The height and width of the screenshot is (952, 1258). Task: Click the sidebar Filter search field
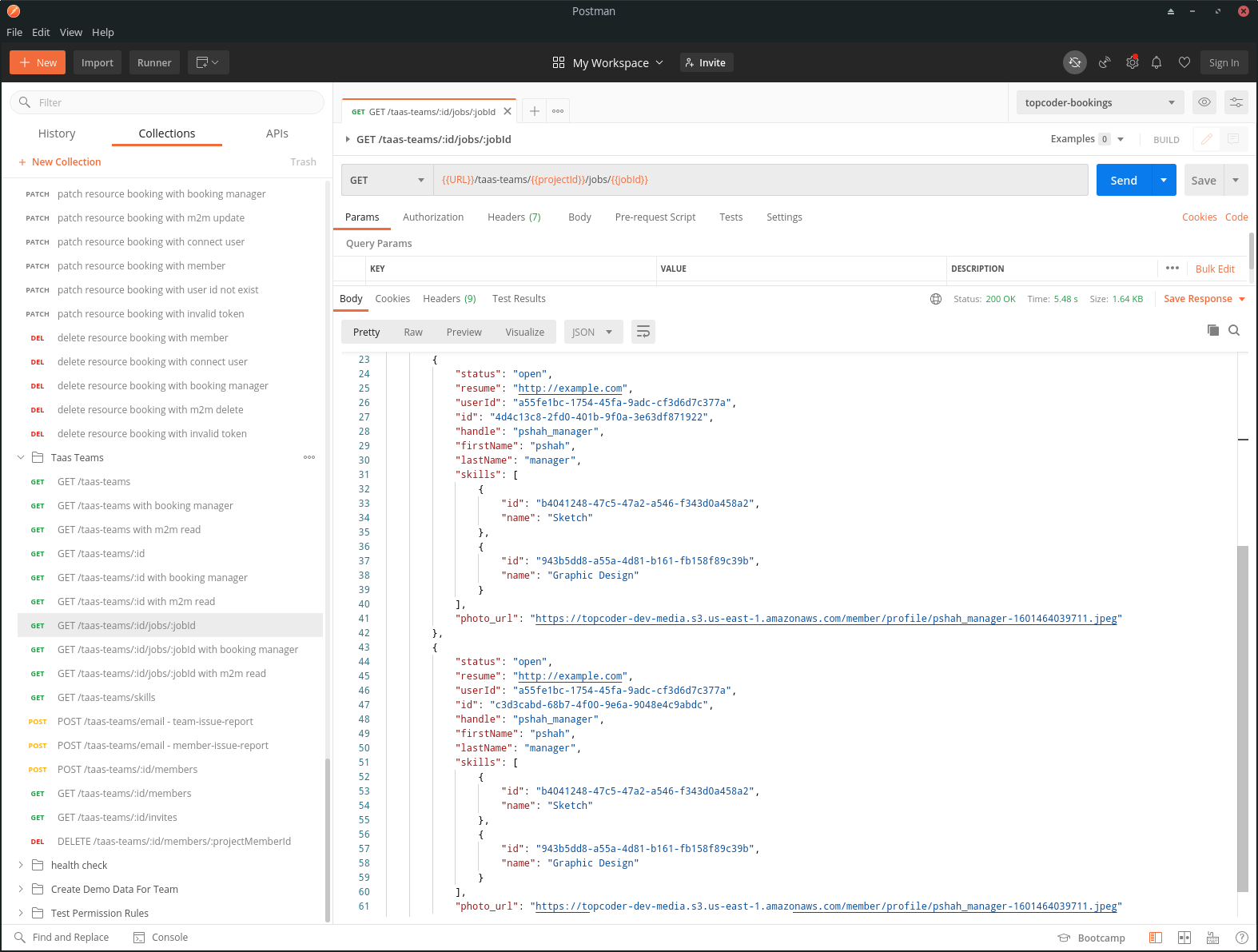click(x=167, y=102)
